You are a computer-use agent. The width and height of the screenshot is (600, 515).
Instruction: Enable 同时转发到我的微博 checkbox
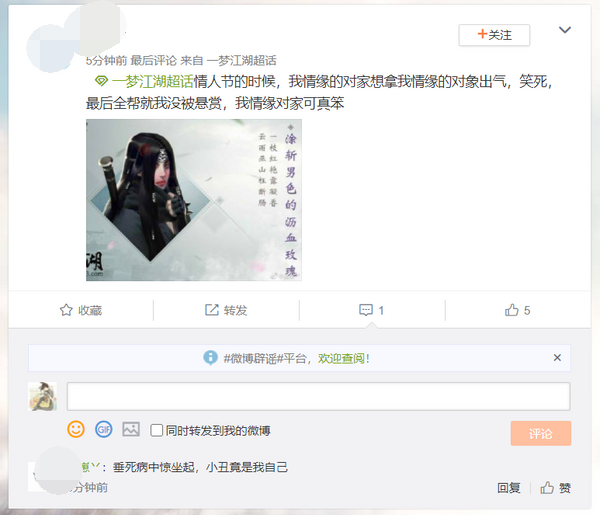point(156,430)
